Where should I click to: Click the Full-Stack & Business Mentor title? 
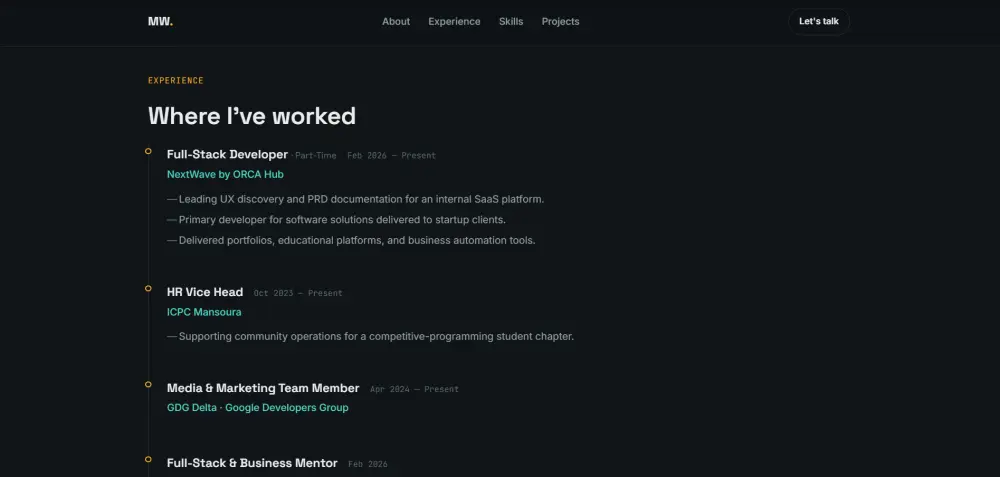252,463
